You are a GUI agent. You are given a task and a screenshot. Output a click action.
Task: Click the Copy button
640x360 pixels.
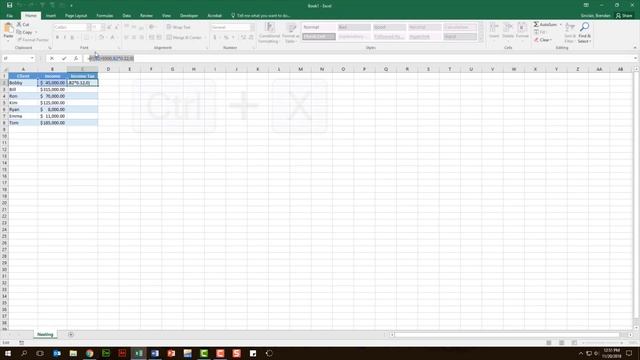[24, 32]
